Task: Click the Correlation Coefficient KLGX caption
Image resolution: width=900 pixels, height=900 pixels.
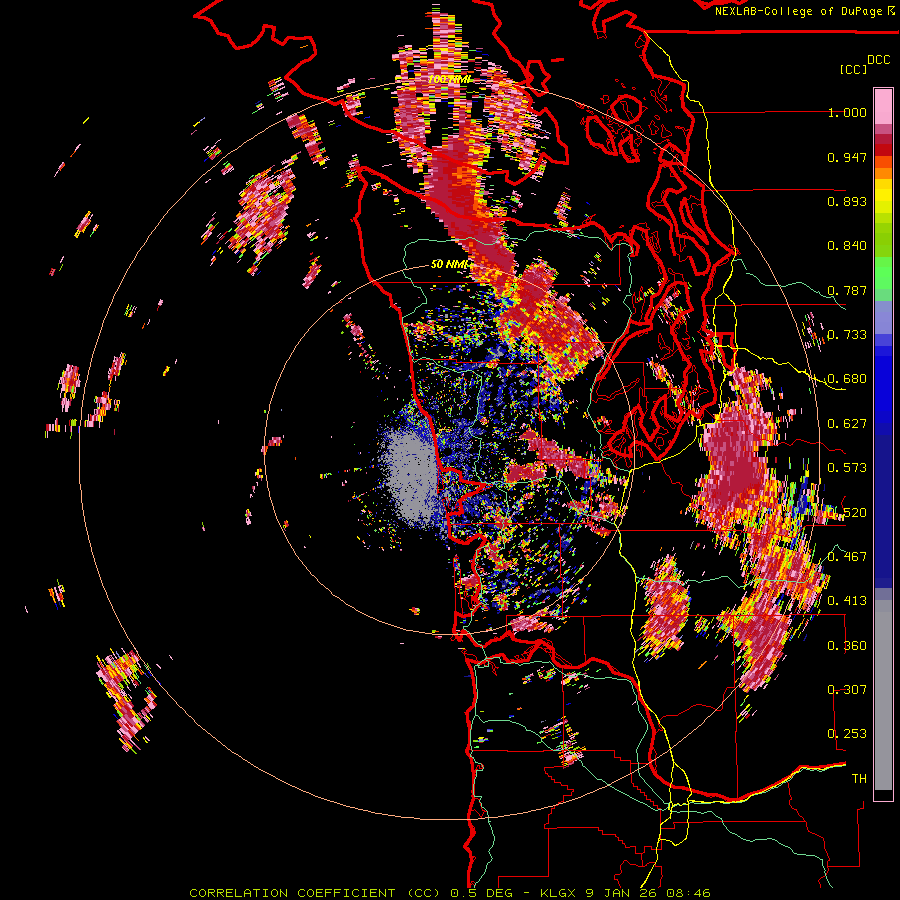Action: (x=450, y=893)
